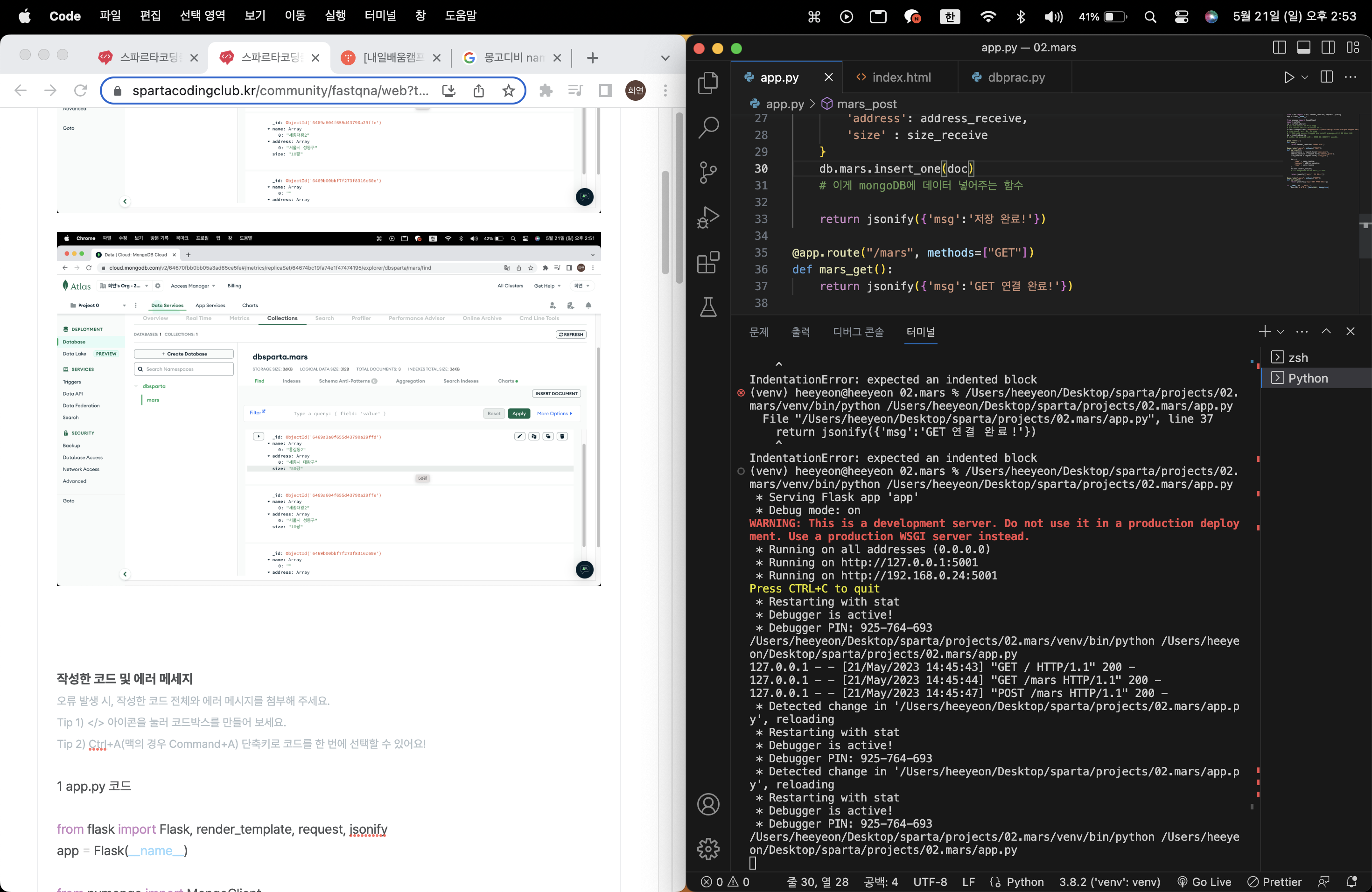Image resolution: width=1372 pixels, height=892 pixels.
Task: Show errors and warnings count in status bar
Action: coord(725,882)
